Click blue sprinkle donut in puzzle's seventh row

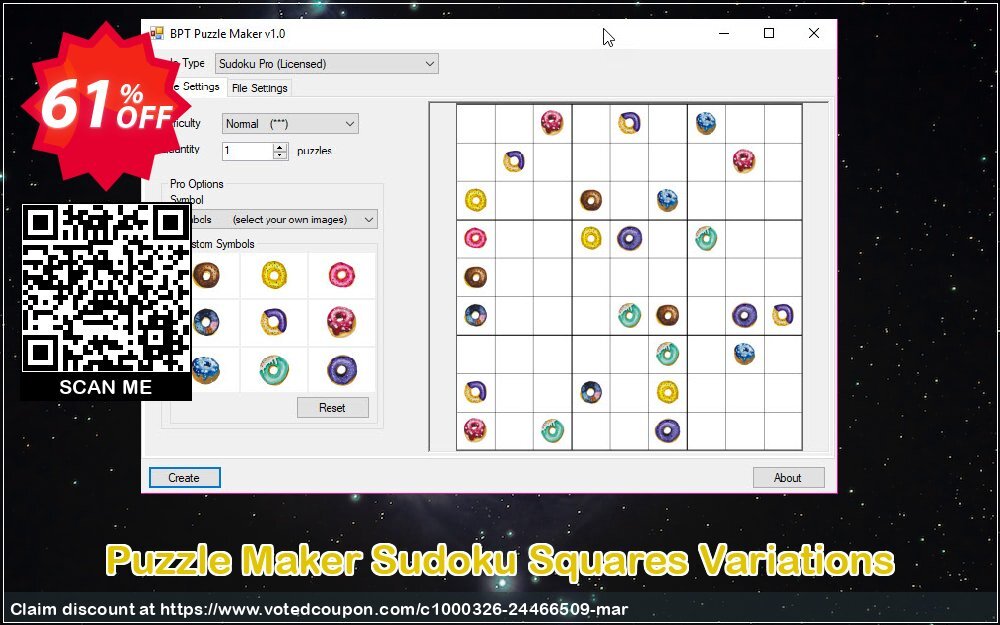[x=744, y=353]
